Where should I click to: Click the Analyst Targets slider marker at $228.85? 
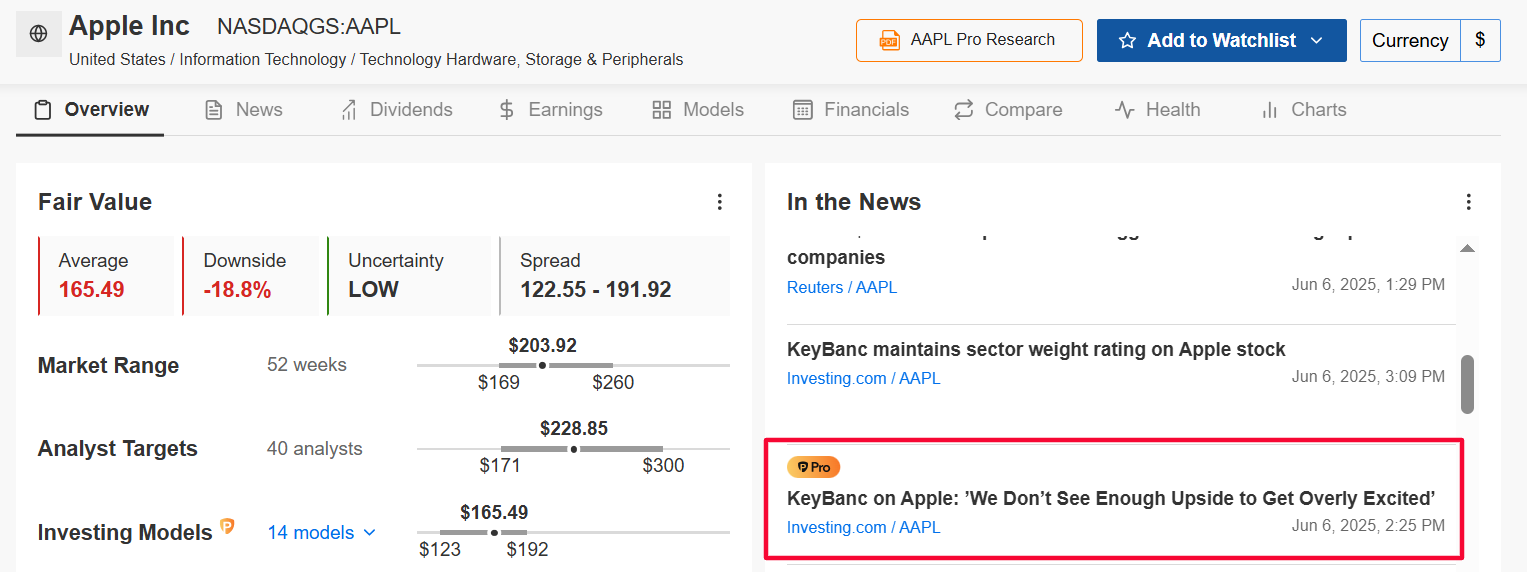(574, 449)
